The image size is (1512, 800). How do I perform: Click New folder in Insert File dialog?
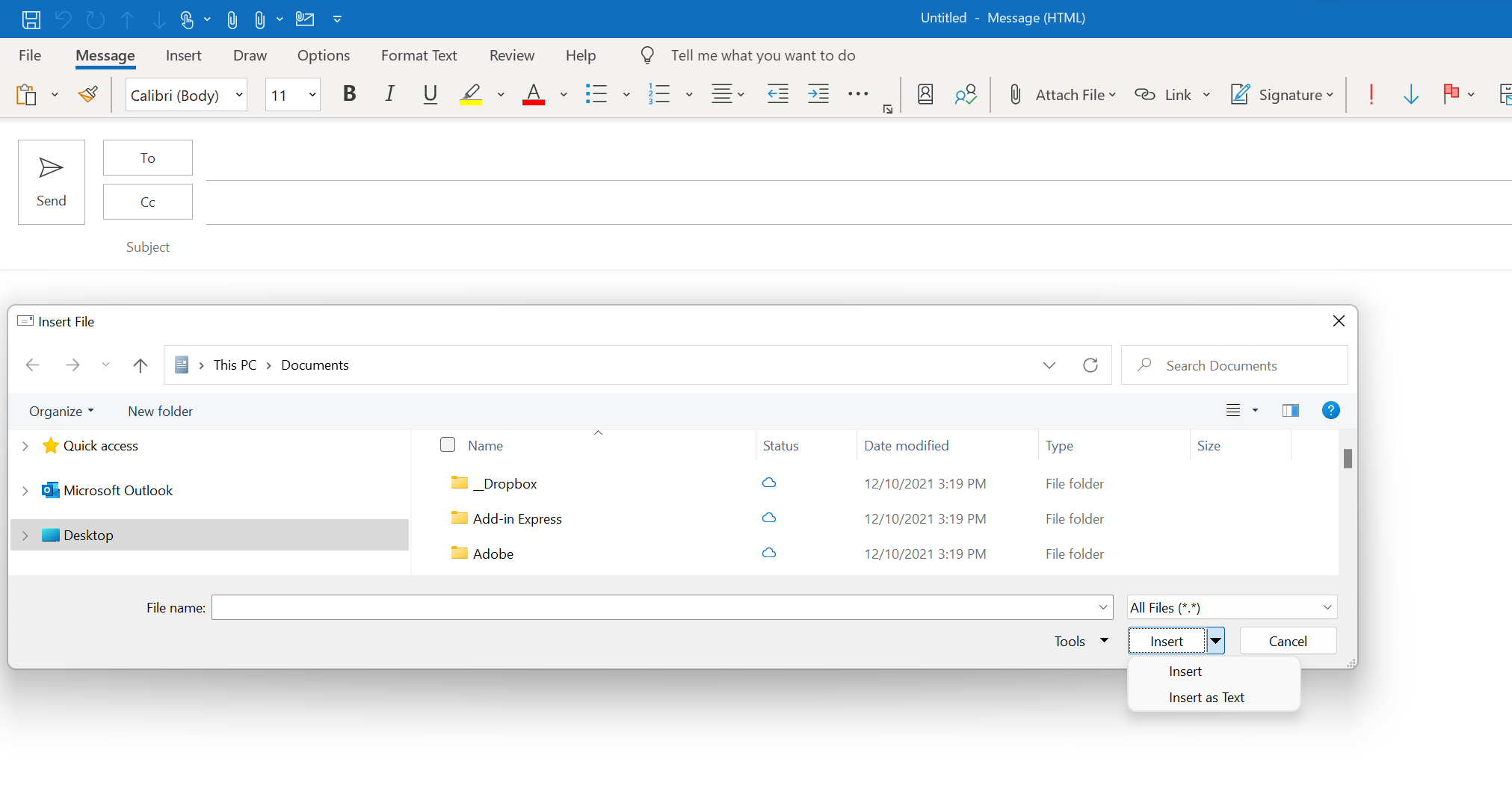click(x=160, y=412)
